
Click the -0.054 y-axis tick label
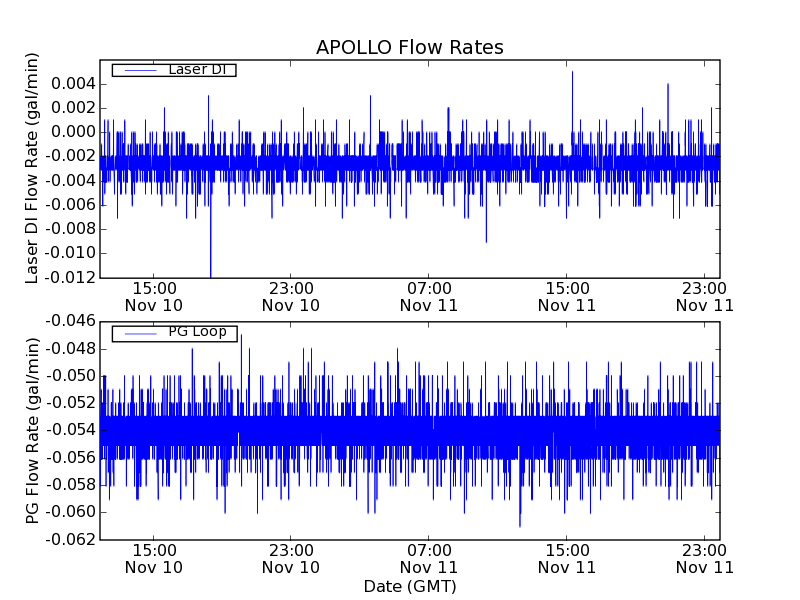coord(70,430)
